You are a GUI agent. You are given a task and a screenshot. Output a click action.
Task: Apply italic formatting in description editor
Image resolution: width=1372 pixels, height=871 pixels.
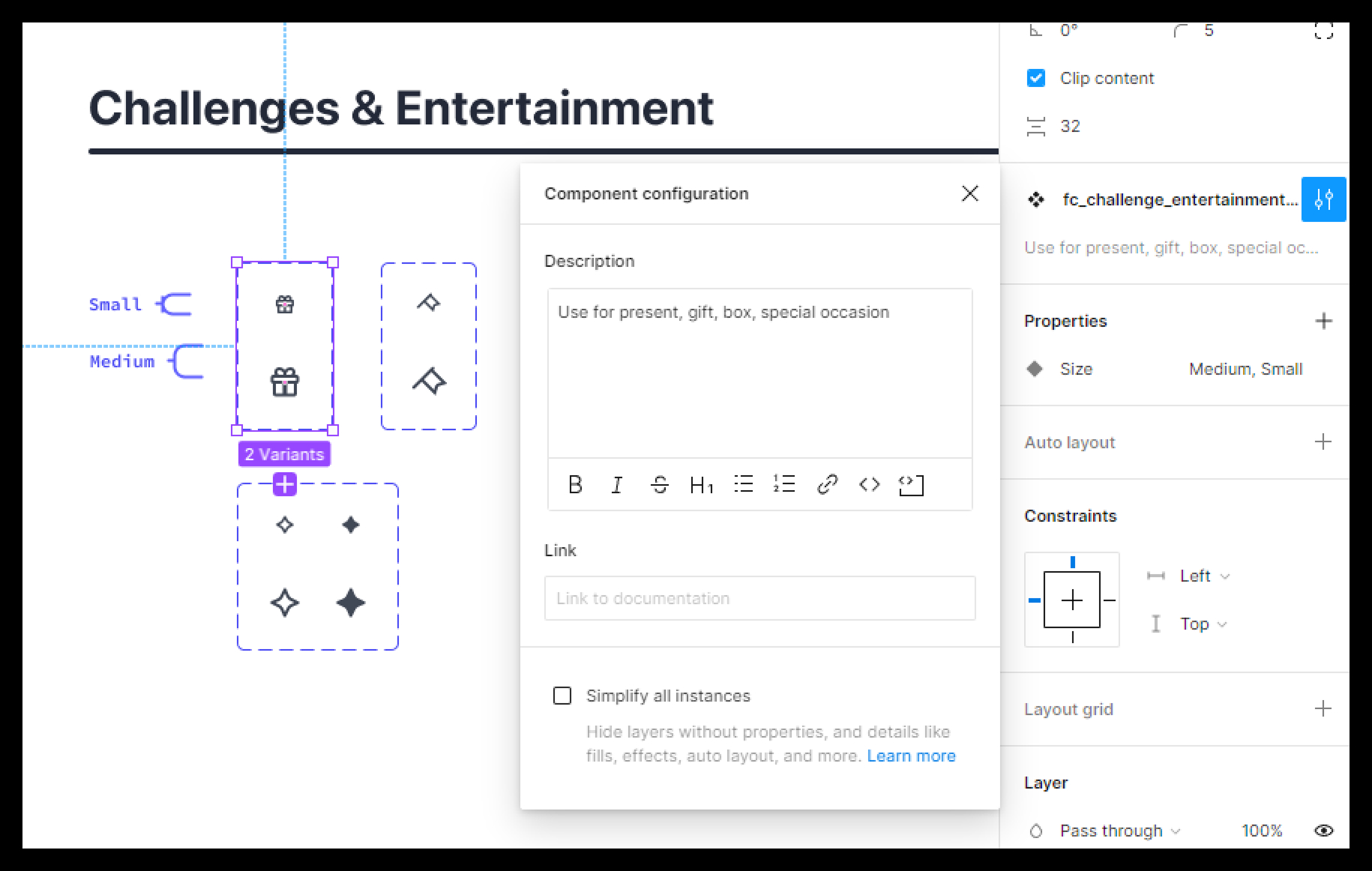617,485
